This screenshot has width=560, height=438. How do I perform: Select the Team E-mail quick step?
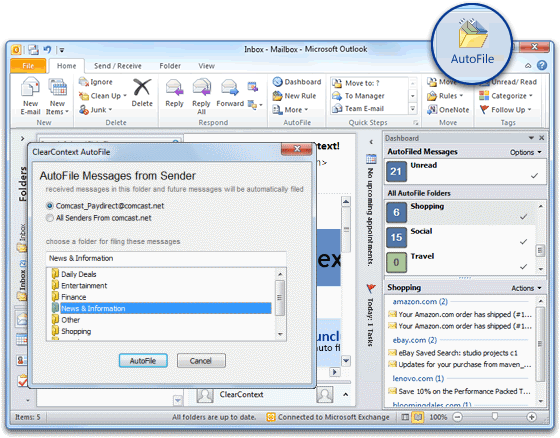pos(358,108)
